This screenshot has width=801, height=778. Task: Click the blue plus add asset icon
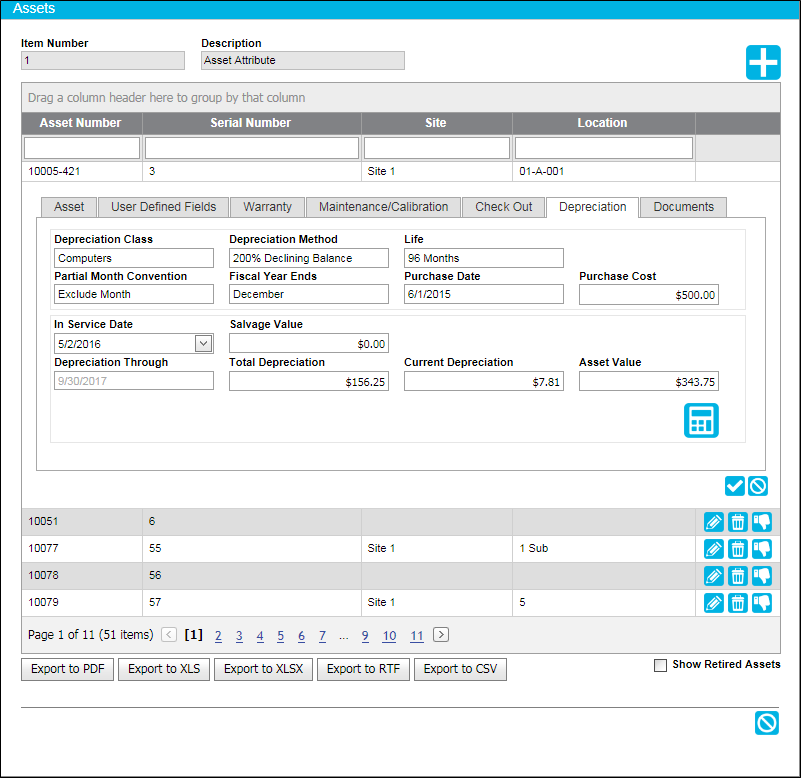click(763, 62)
